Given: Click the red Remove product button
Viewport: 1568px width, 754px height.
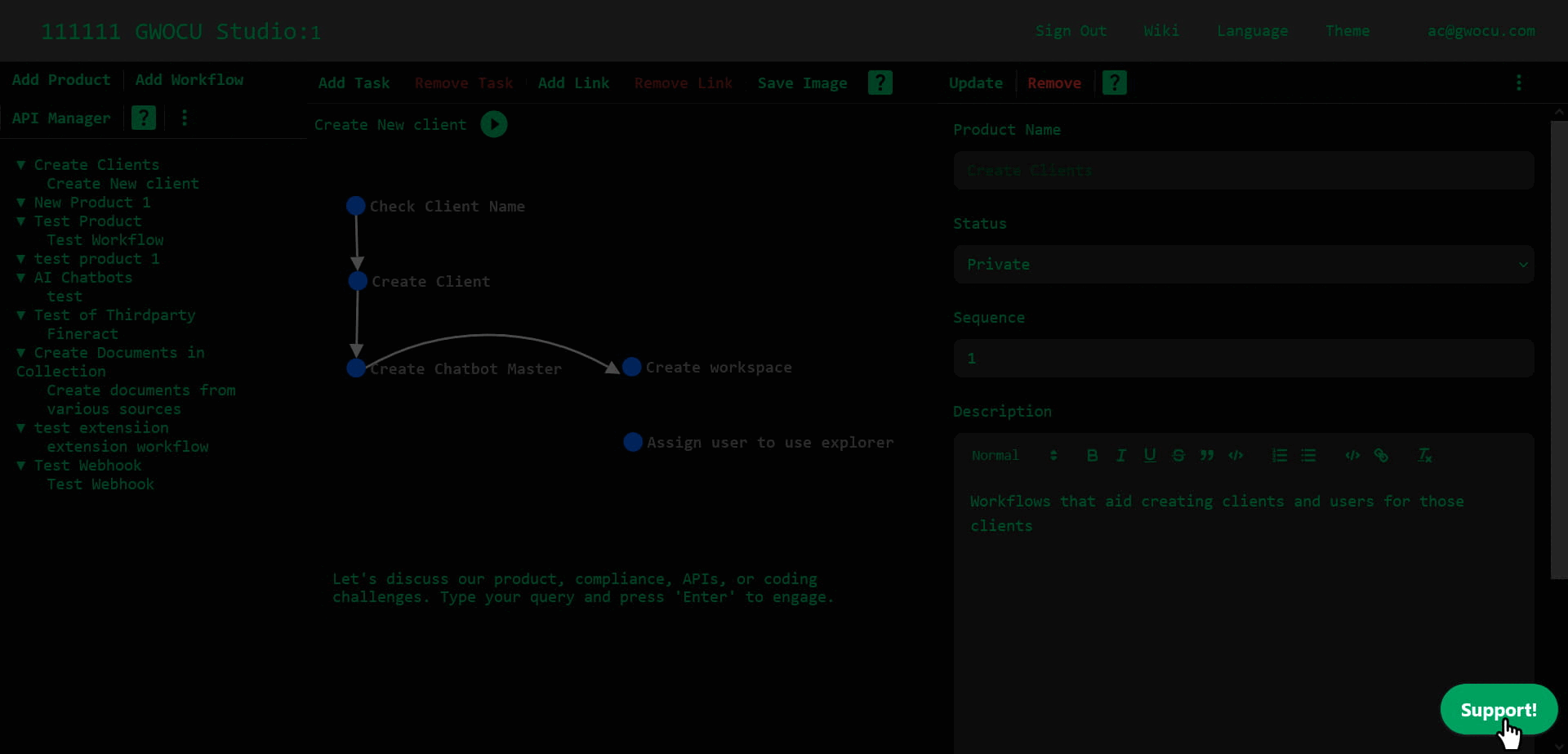Looking at the screenshot, I should click(x=1054, y=83).
